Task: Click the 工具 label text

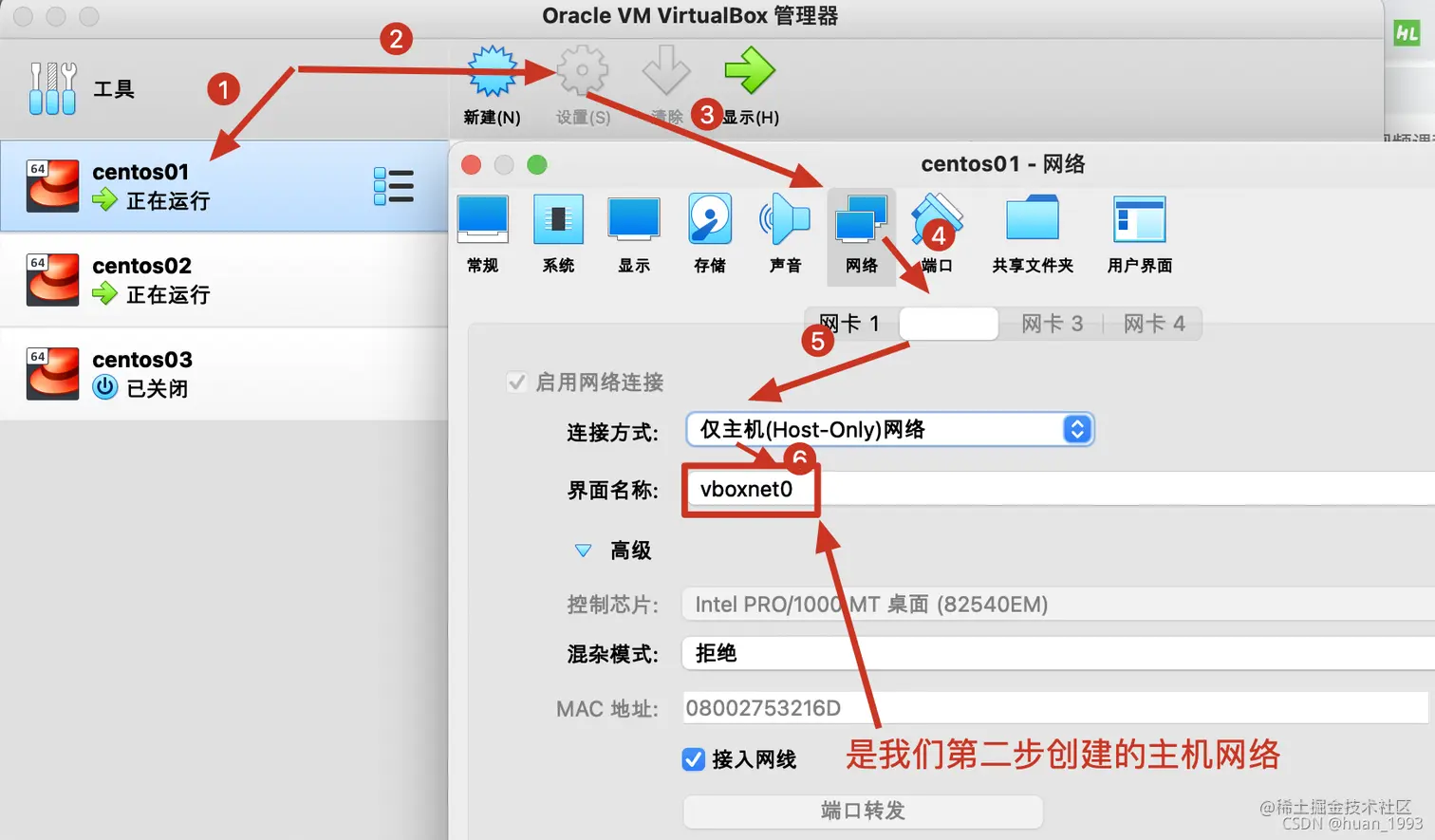Action: pyautogui.click(x=114, y=89)
